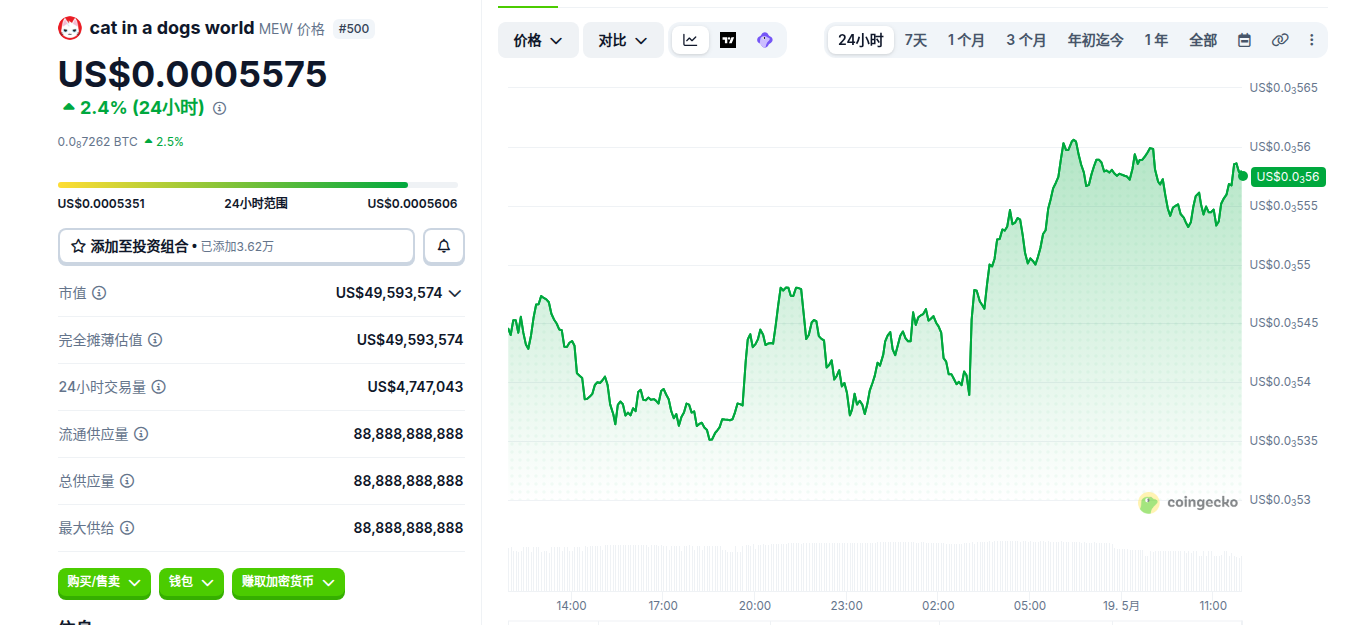Screen dimensions: 1360x625
Task: Open info icon beside 总供应量
Action: [127, 481]
